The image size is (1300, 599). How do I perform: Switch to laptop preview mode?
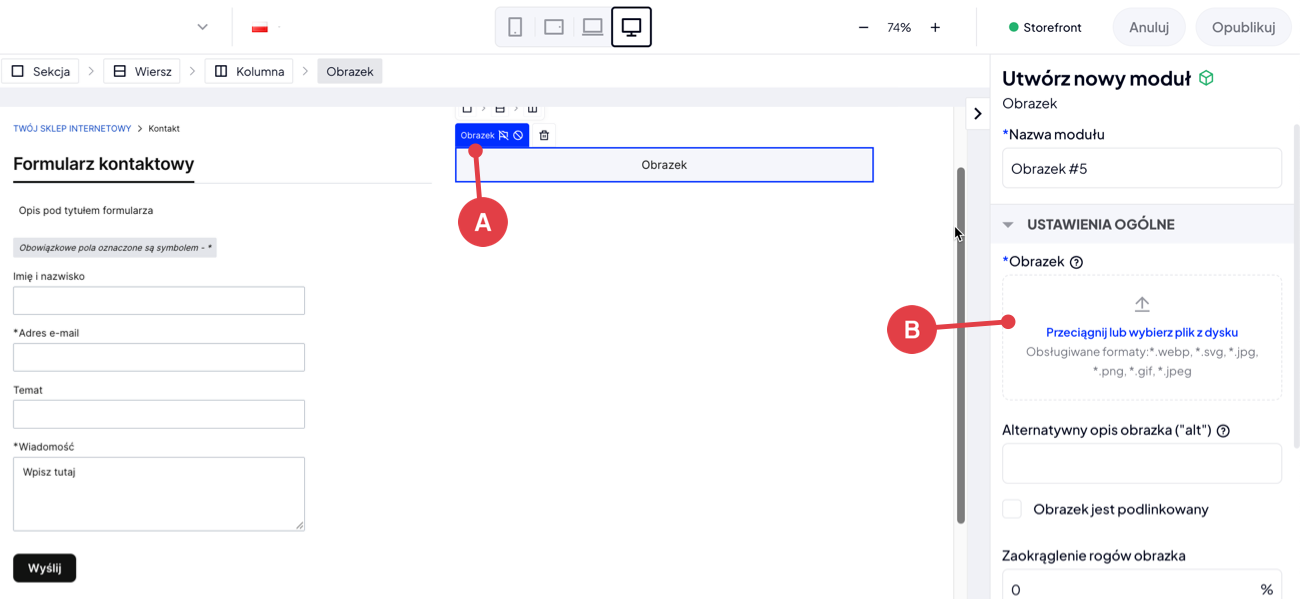tap(593, 27)
